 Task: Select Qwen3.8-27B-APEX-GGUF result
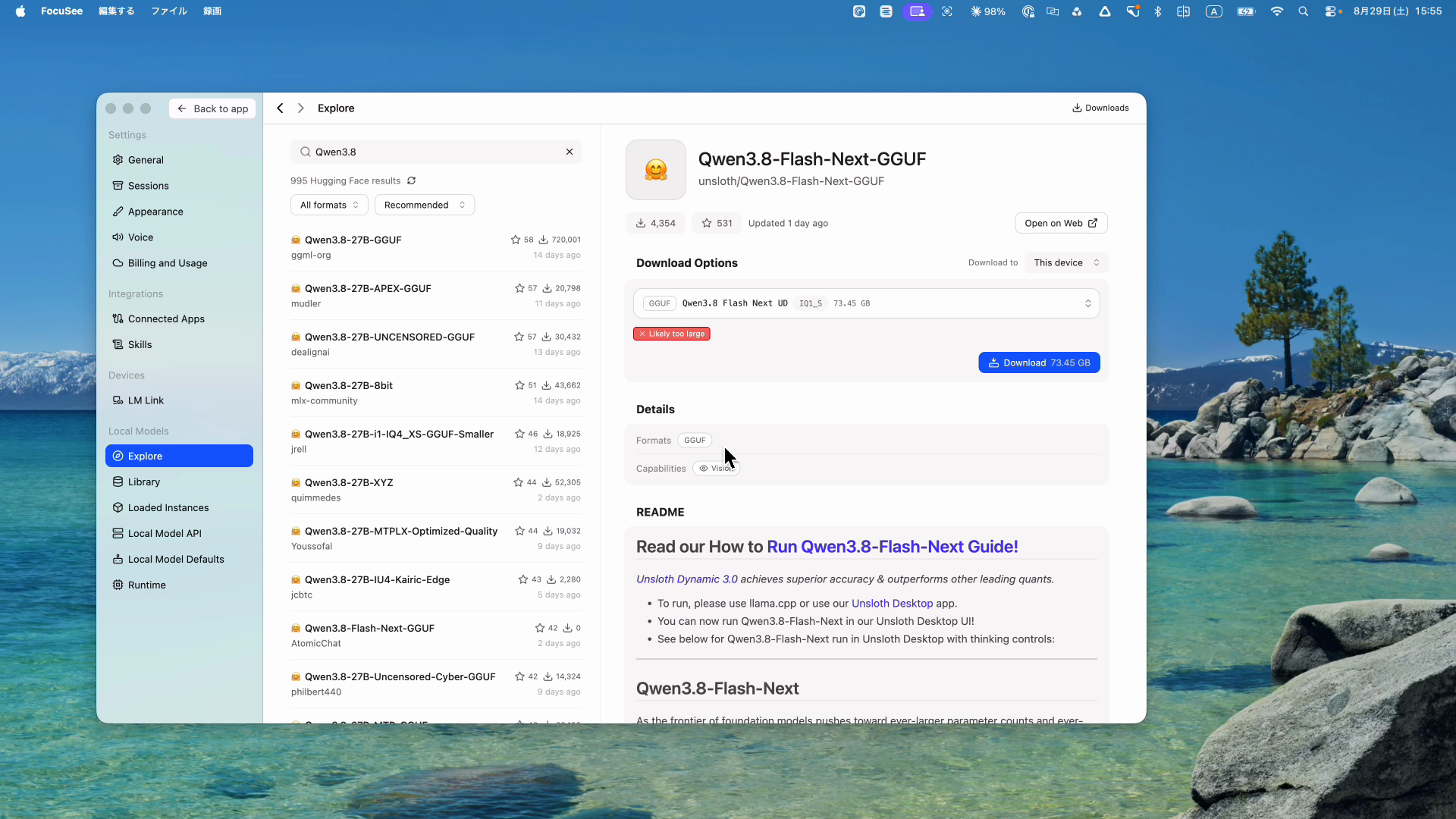click(436, 296)
